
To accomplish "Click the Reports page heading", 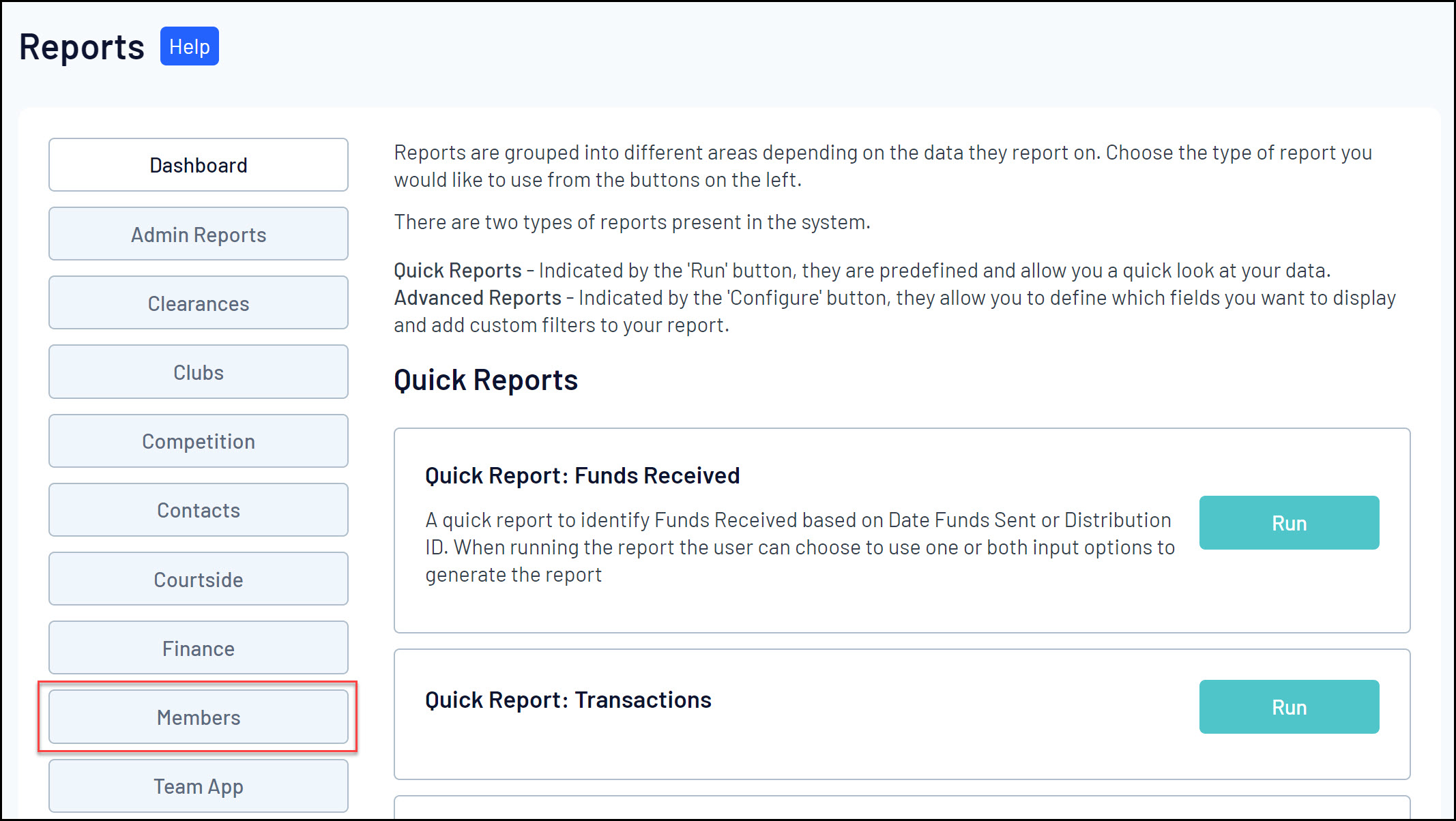I will click(x=82, y=47).
